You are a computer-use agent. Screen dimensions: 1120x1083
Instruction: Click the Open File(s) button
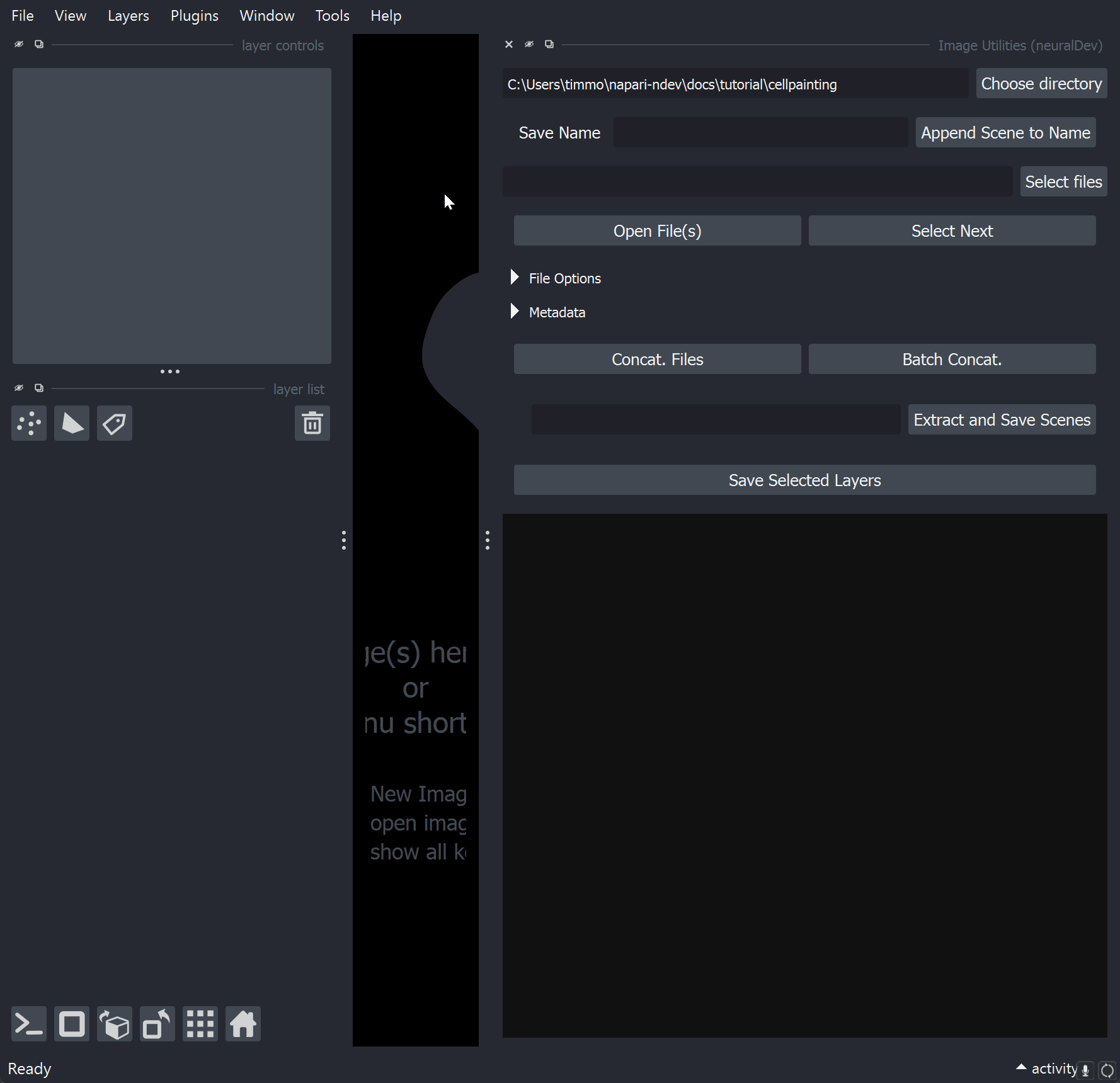[x=657, y=230]
